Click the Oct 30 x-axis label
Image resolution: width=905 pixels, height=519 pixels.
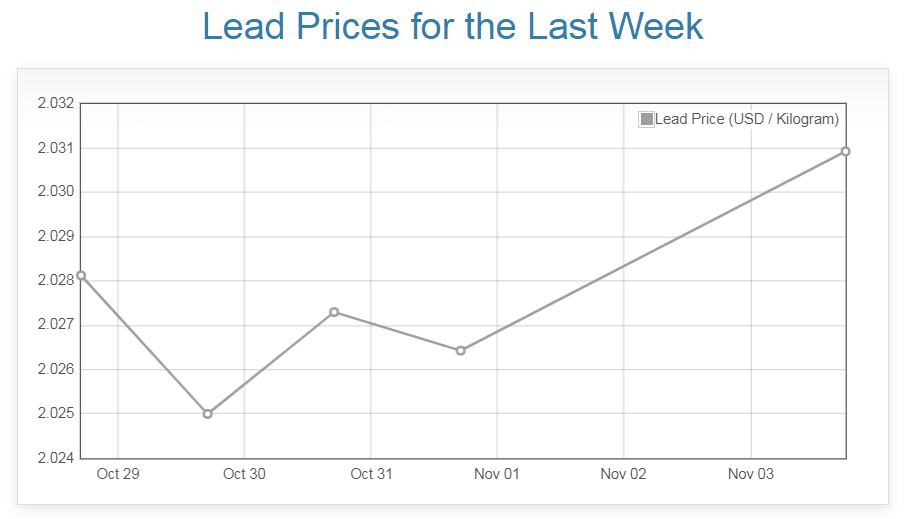click(x=244, y=474)
